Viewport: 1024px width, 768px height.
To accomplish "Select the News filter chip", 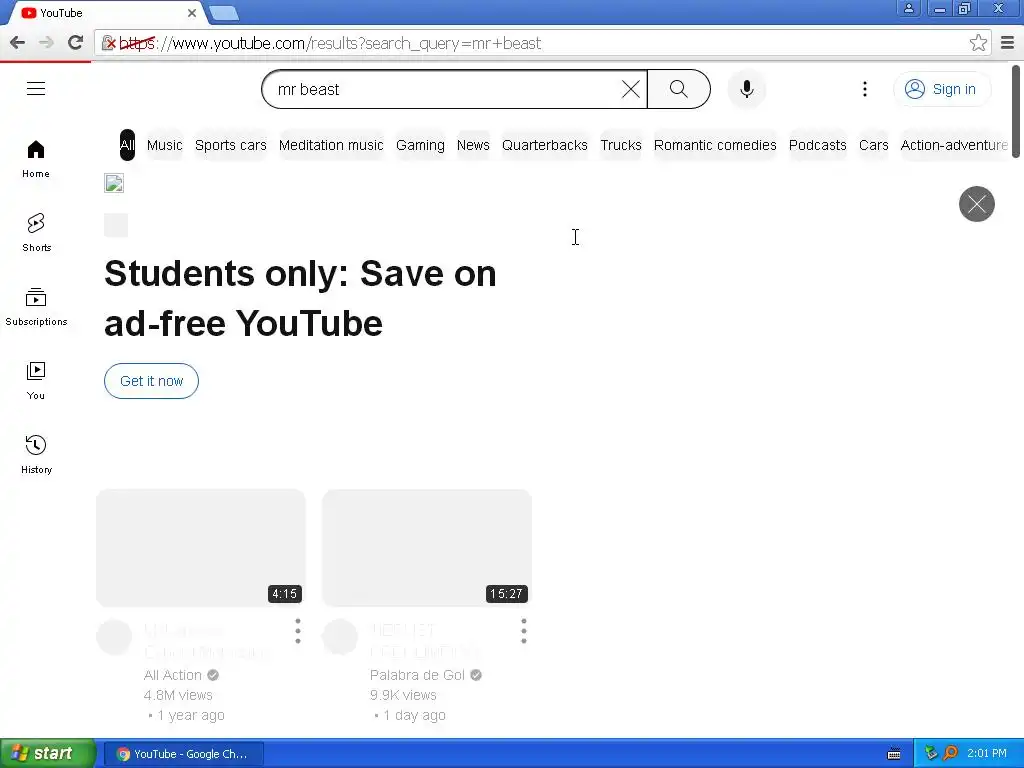I will click(473, 145).
